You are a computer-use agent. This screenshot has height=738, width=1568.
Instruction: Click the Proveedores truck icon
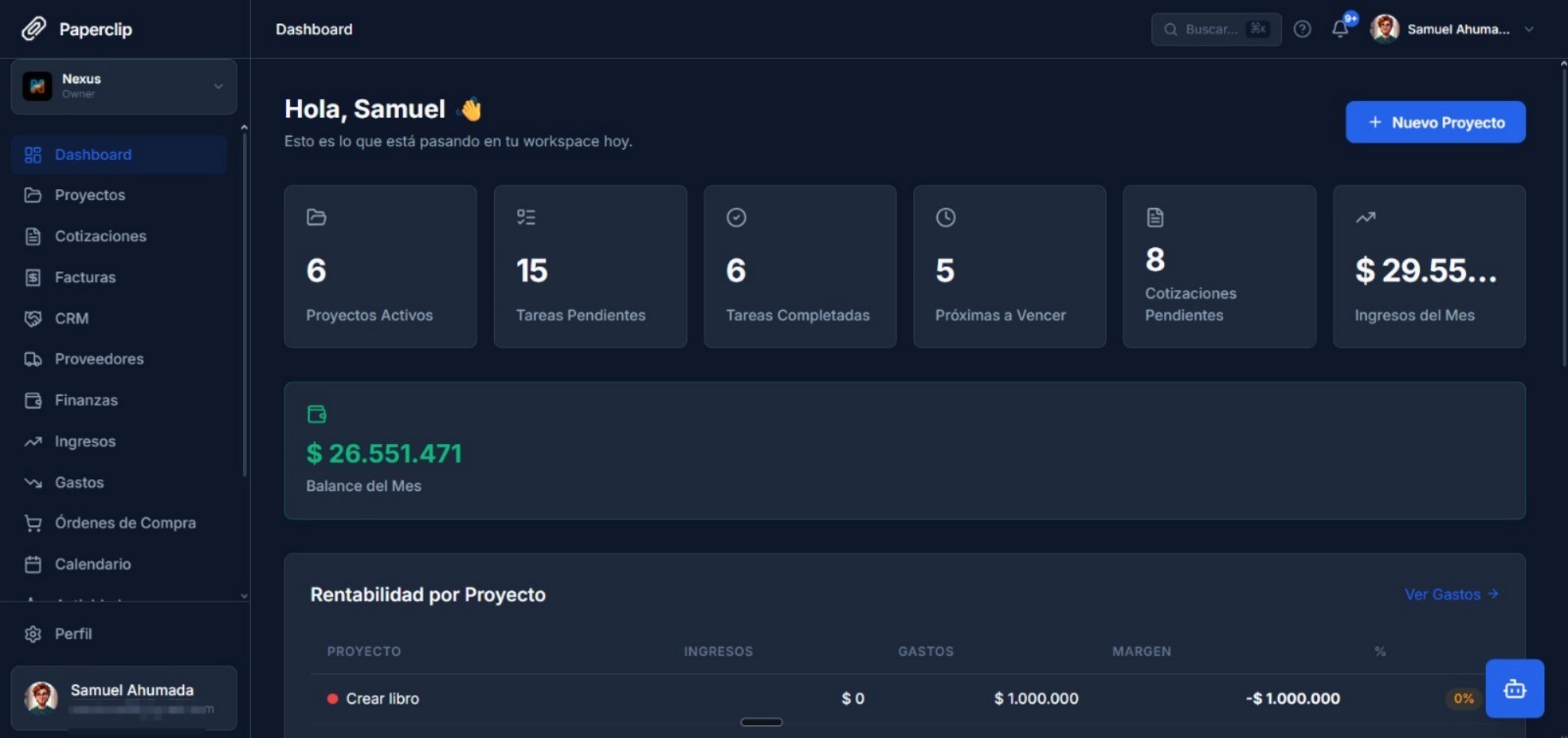click(x=33, y=360)
